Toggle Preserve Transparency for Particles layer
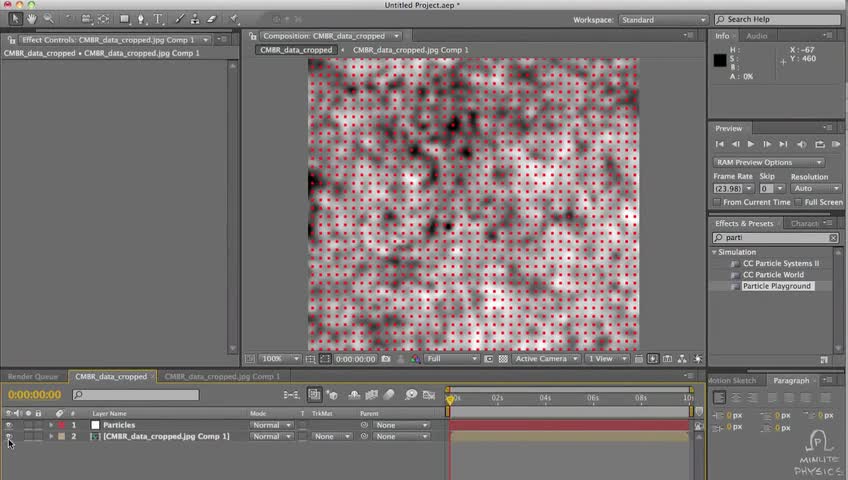848x480 pixels. [303, 425]
